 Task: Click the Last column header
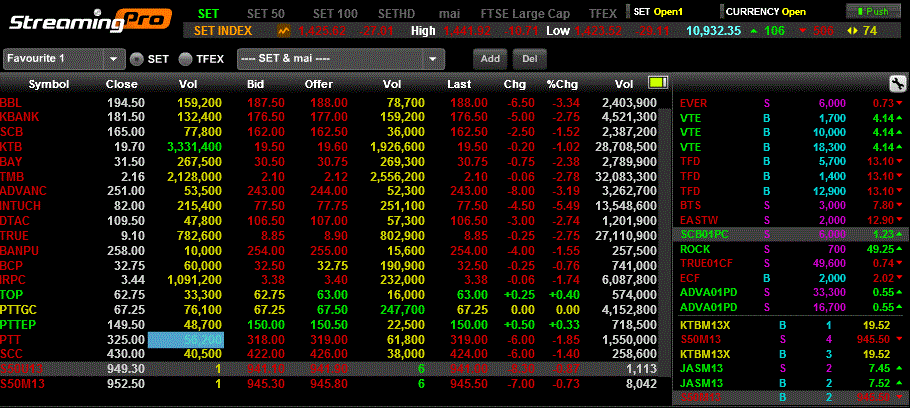pos(458,84)
